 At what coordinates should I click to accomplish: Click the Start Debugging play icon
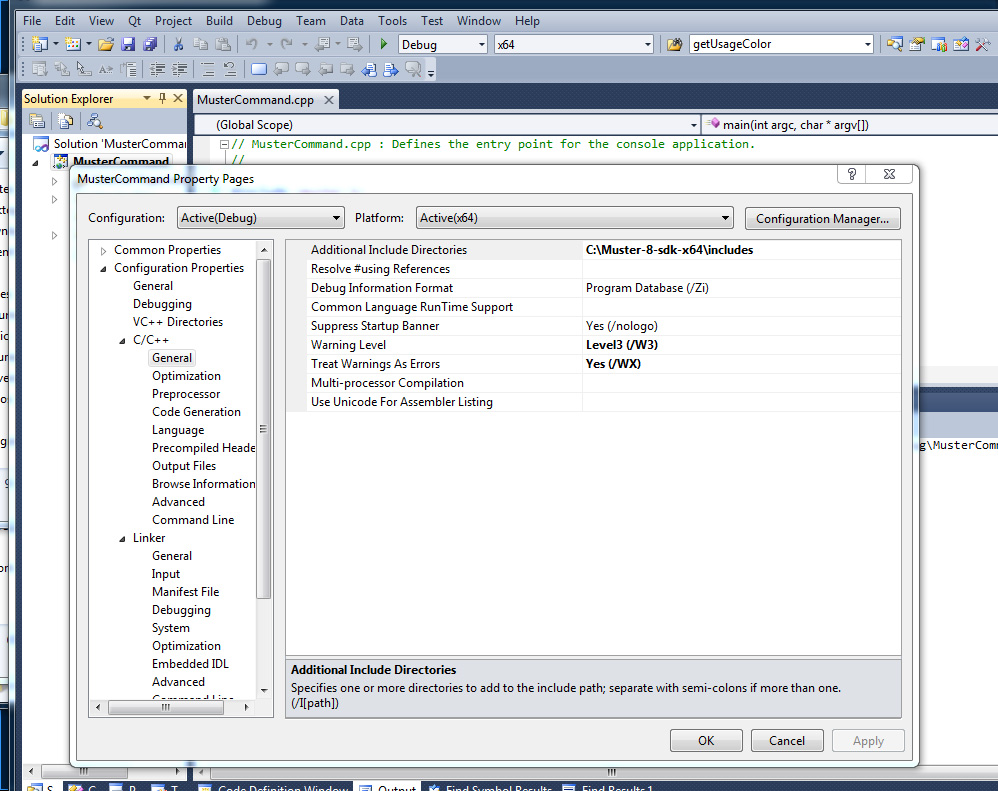(383, 44)
